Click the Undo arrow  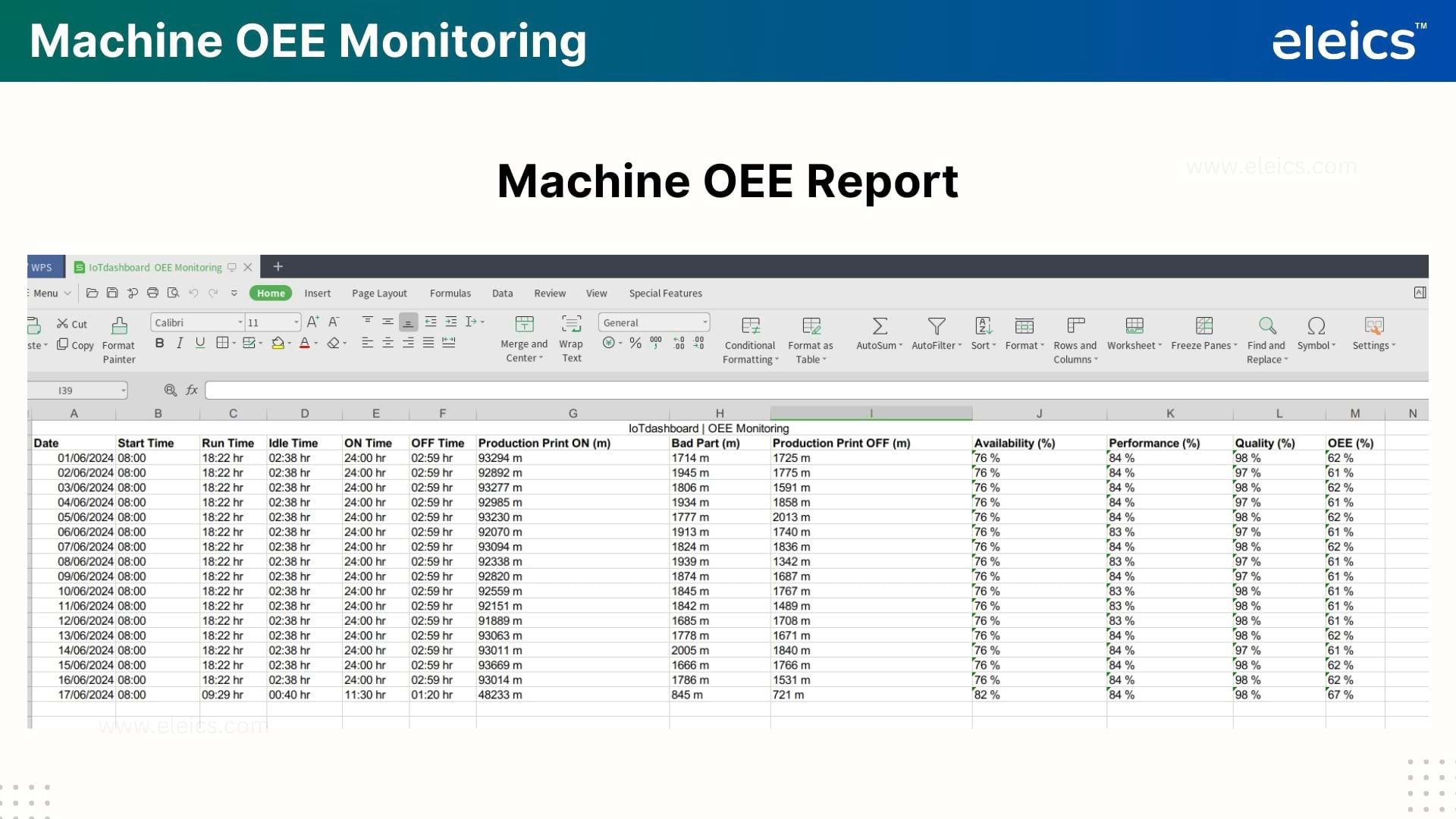pos(193,293)
